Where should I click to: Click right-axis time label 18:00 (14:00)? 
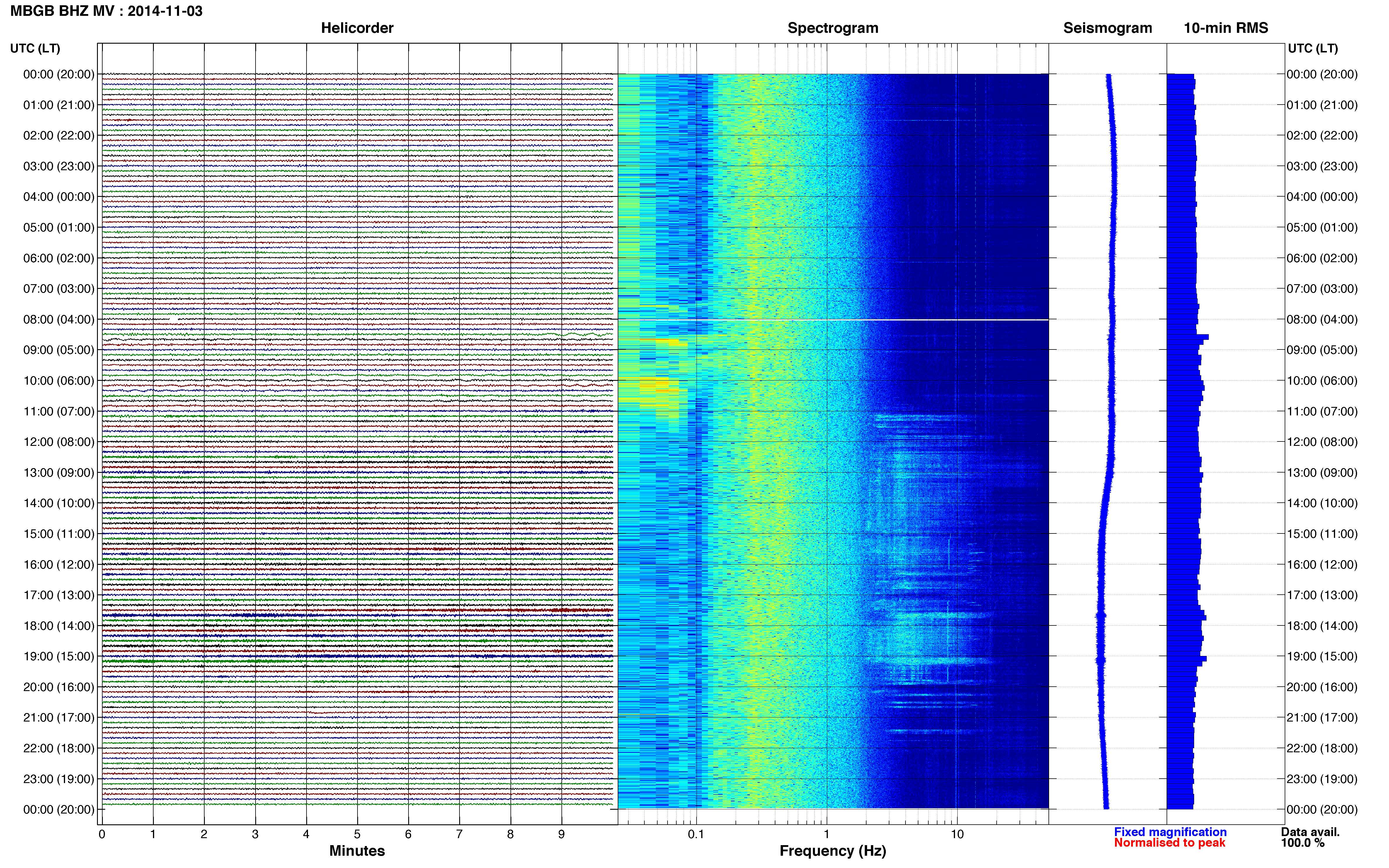click(1322, 626)
